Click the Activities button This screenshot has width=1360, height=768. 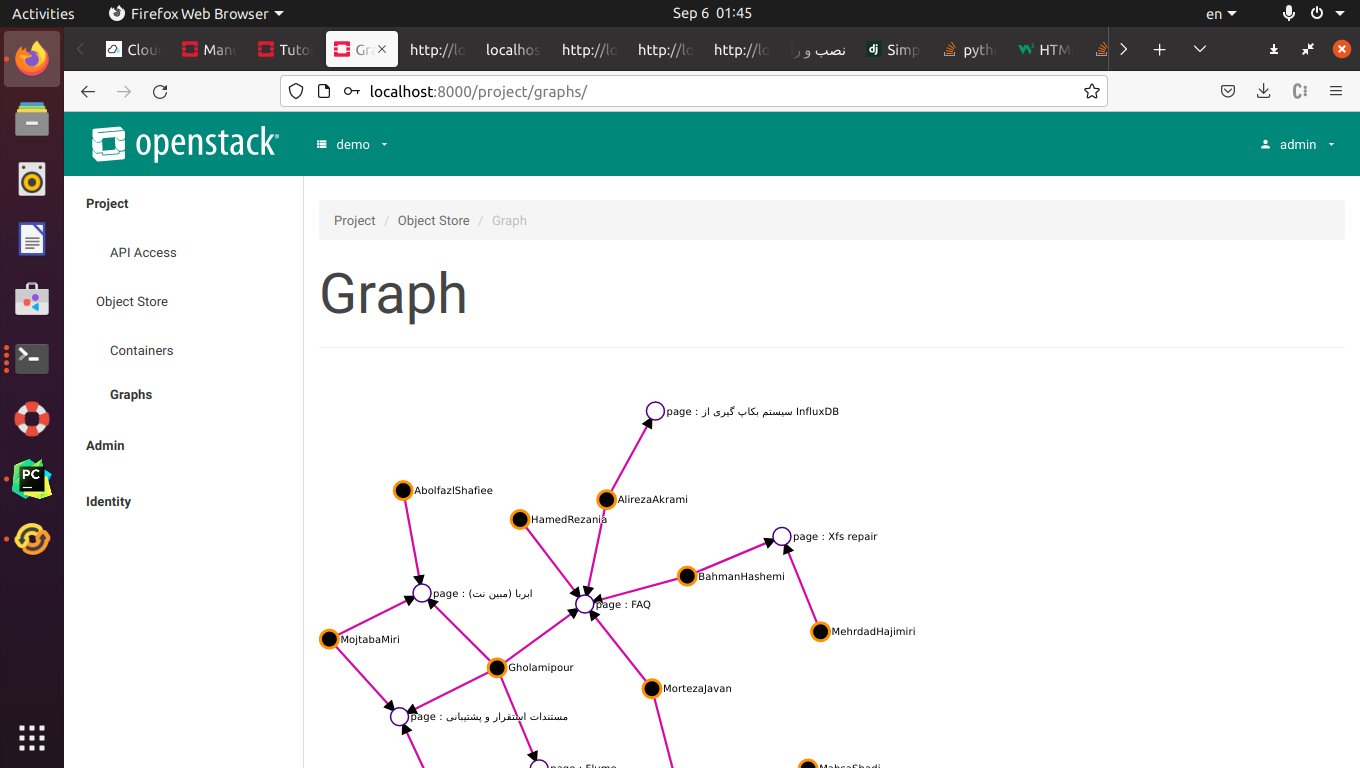tap(43, 13)
